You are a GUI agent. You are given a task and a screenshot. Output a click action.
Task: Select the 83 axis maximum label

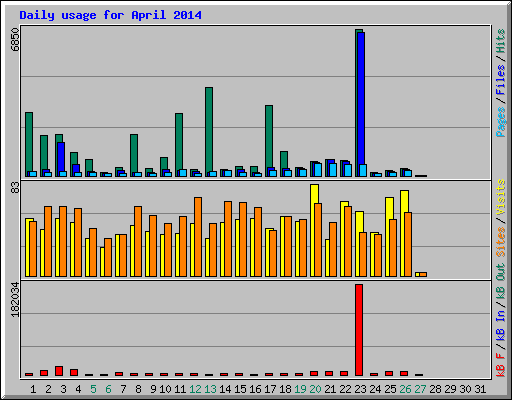(15, 188)
